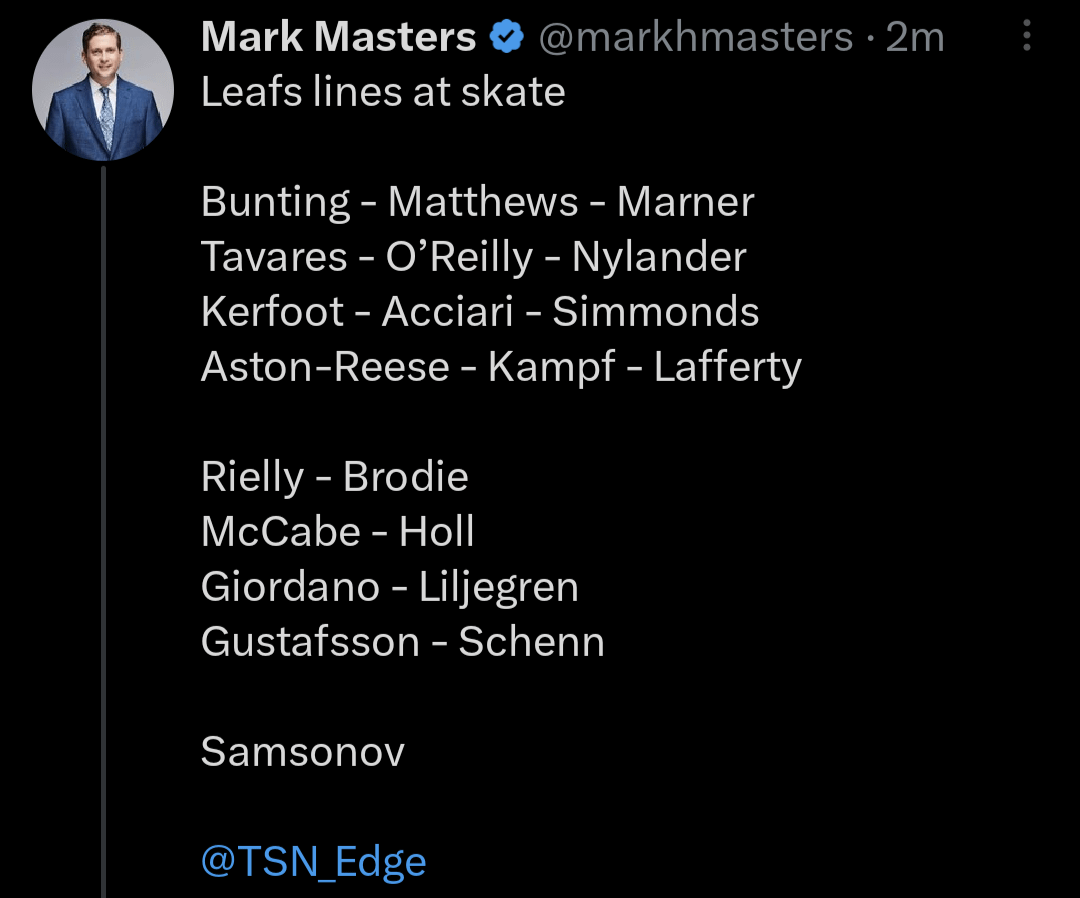The width and height of the screenshot is (1080, 898).
Task: Click the name Bunting in the tweet
Action: (275, 202)
